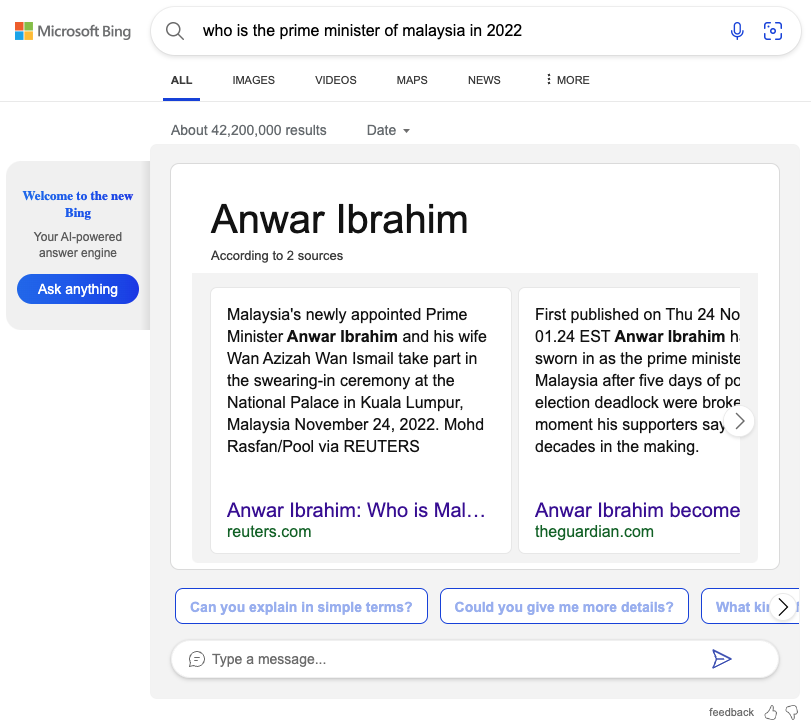Screen dimensions: 811x727
Task: Click the theguardian.com source URL
Action: coord(594,532)
